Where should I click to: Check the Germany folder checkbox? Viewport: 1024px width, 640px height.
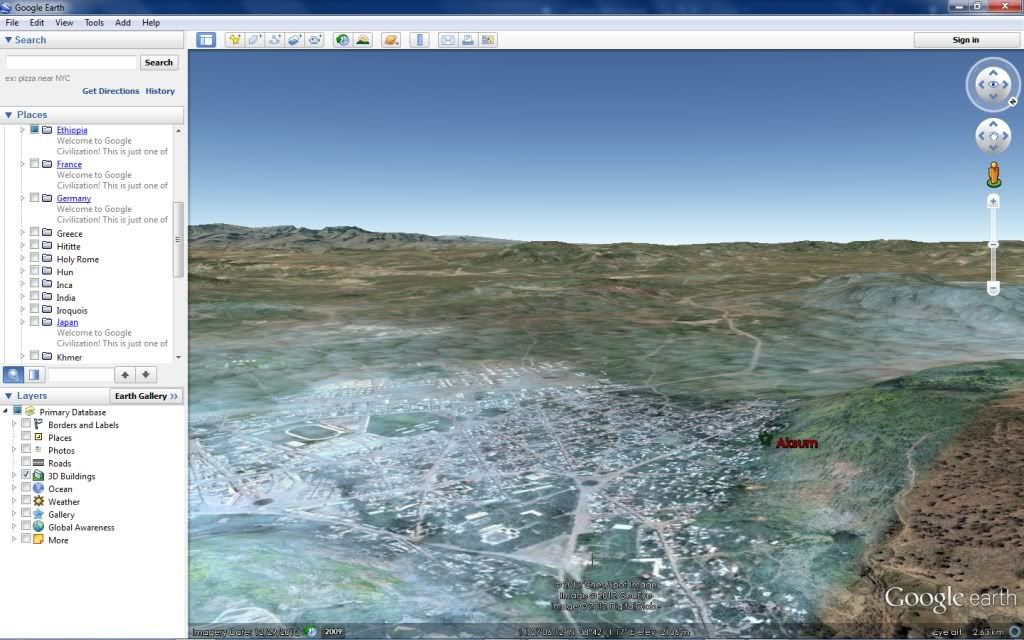(35, 197)
